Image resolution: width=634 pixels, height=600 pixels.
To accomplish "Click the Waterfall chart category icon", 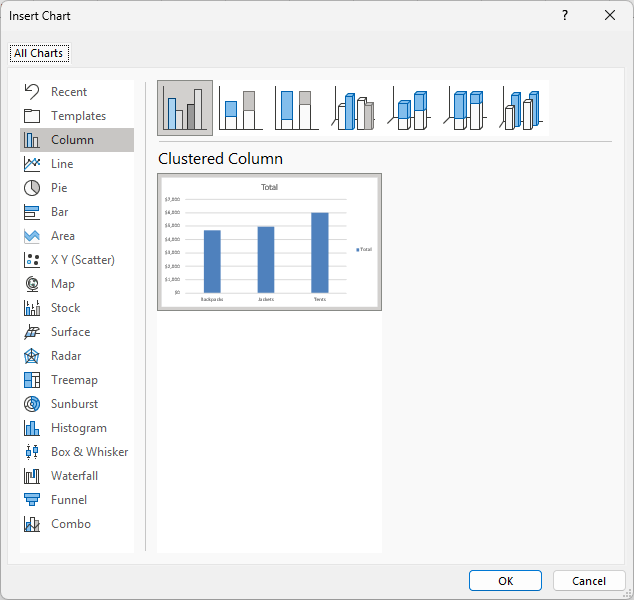I will 32,475.
